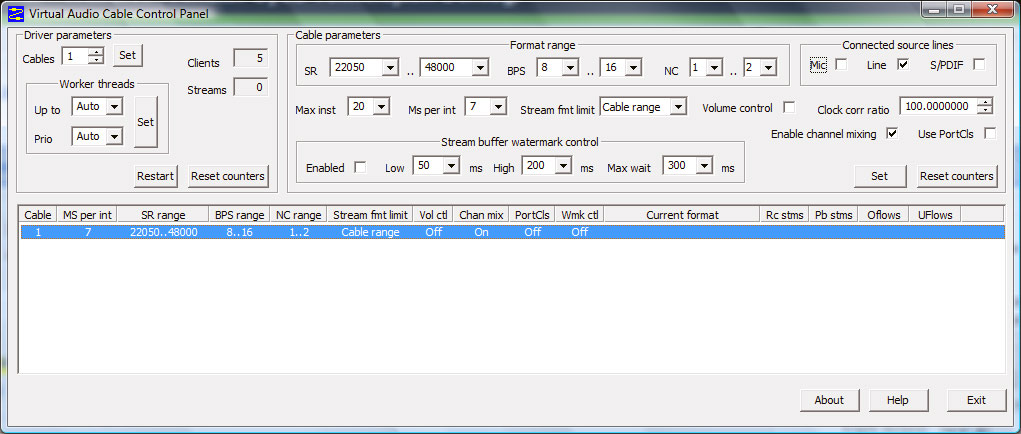Screen dimensions: 1021x434
Task: Click the Clients count field
Action: (251, 59)
